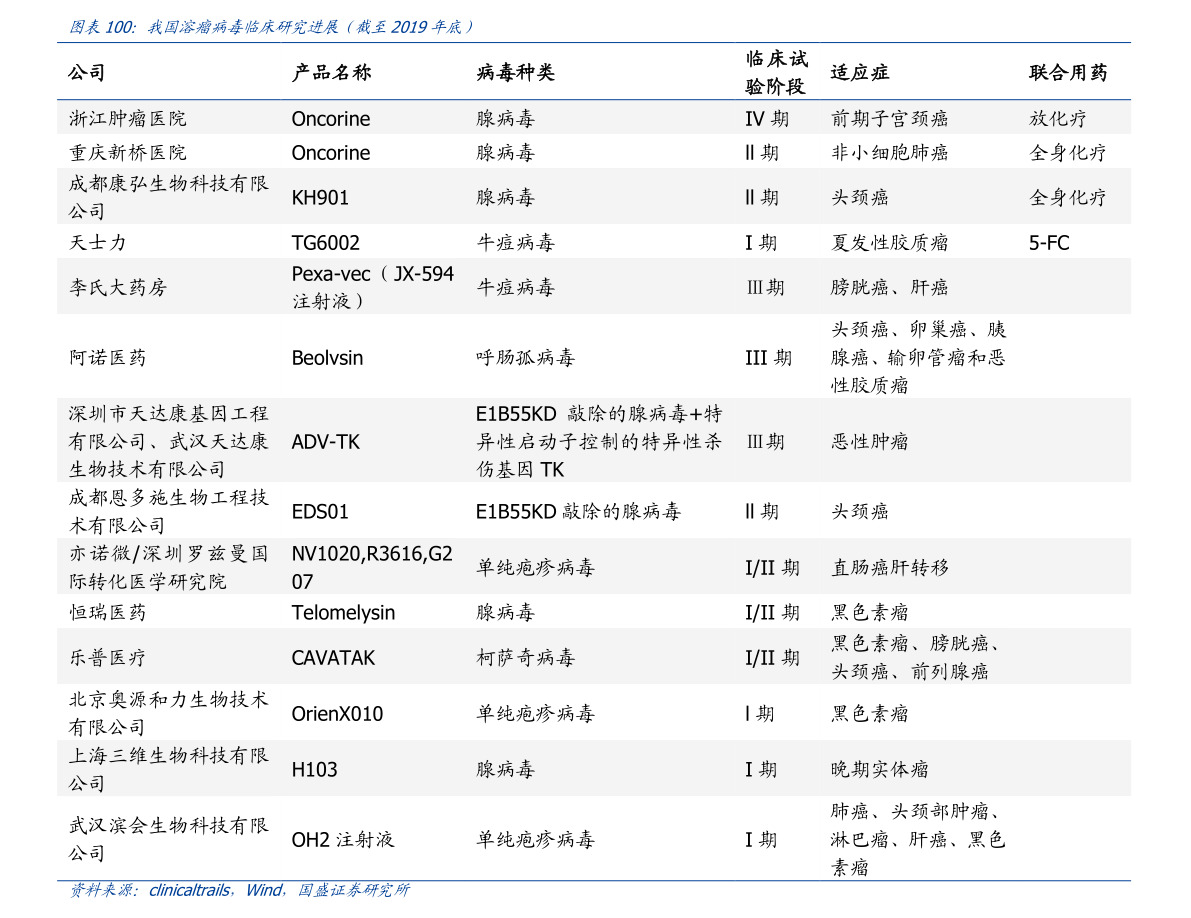Click the cell '成都康弘生物科技有限公司'
Viewport: 1191px width, 918px height.
(x=169, y=197)
